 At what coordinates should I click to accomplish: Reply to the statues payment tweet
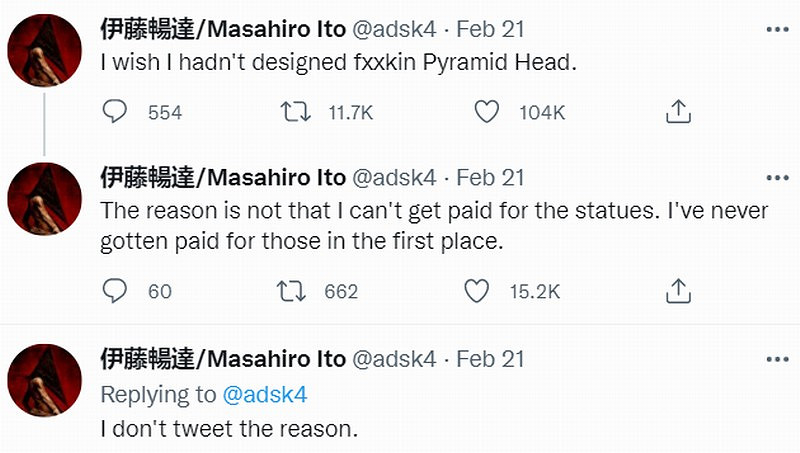tap(116, 291)
